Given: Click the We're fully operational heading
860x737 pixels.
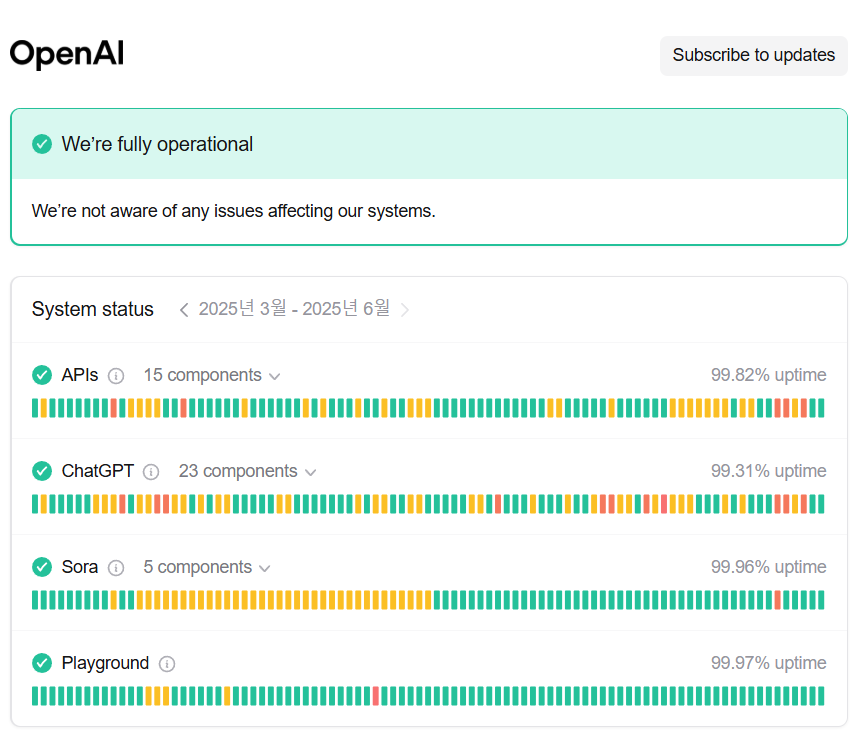Looking at the screenshot, I should [157, 144].
